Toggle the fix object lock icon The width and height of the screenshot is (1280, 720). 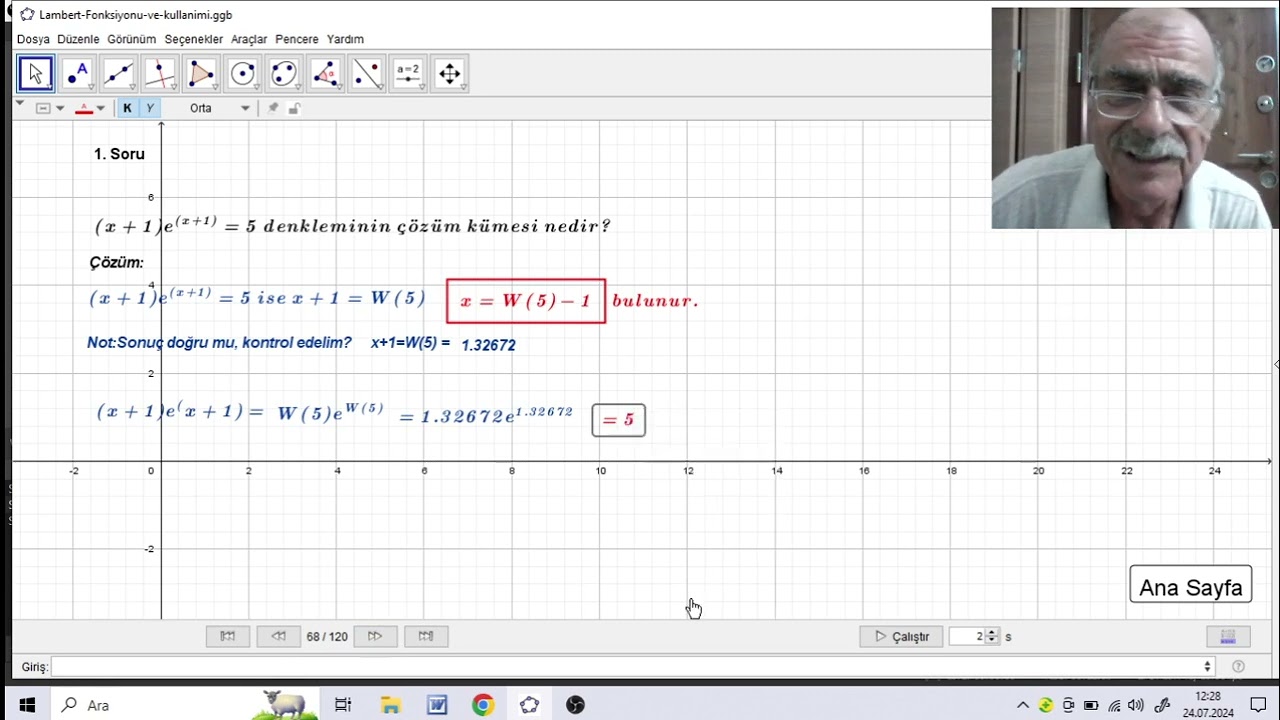pos(294,108)
